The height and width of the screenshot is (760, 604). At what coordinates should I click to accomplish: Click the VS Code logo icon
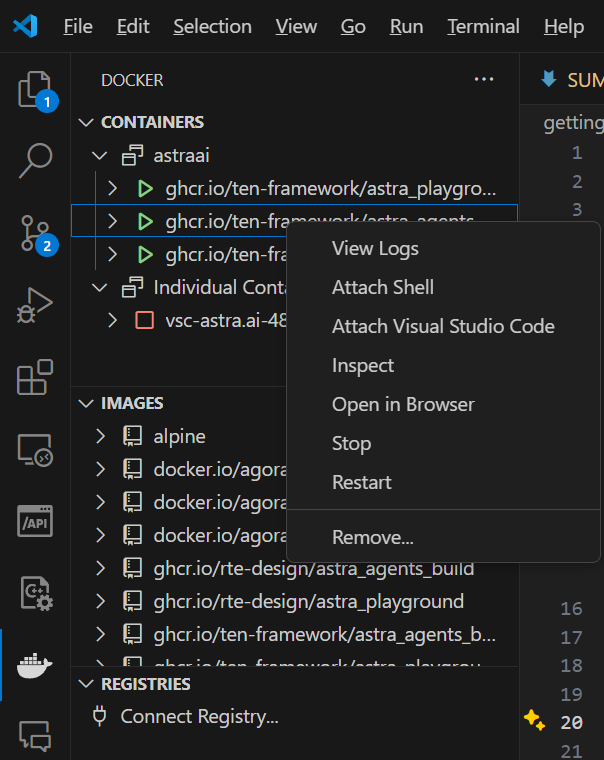[x=25, y=26]
